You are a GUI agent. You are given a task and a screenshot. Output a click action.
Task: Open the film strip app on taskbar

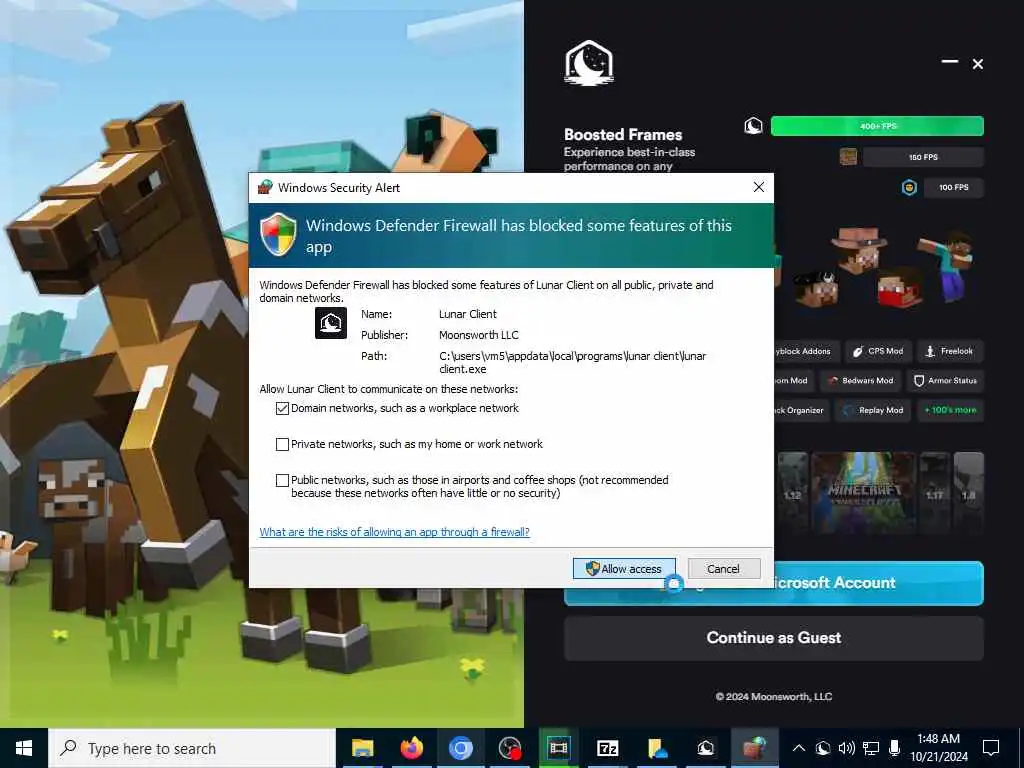click(x=558, y=748)
